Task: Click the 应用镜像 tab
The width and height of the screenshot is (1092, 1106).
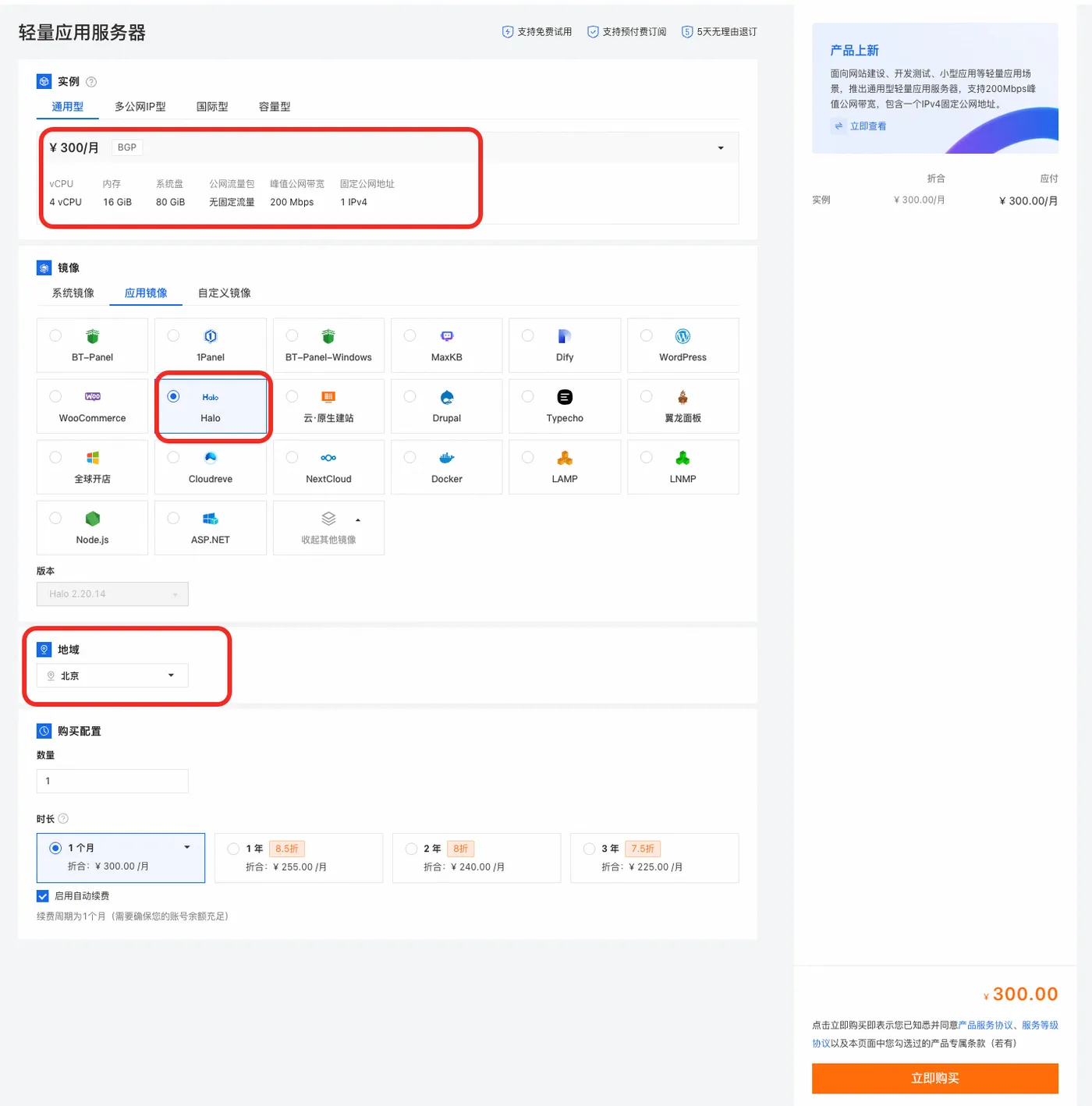Action: point(146,293)
